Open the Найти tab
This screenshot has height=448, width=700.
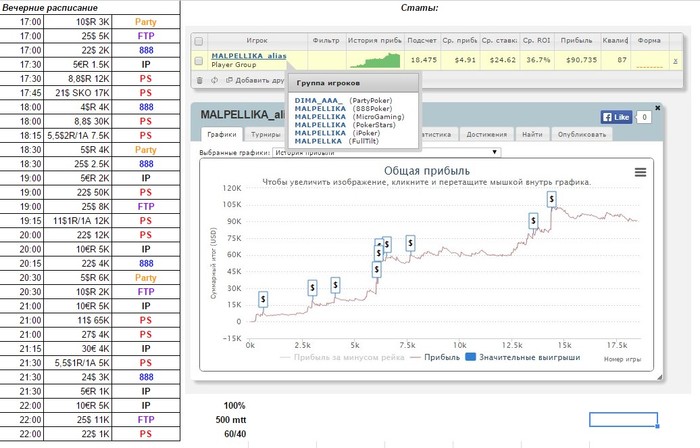pos(532,134)
